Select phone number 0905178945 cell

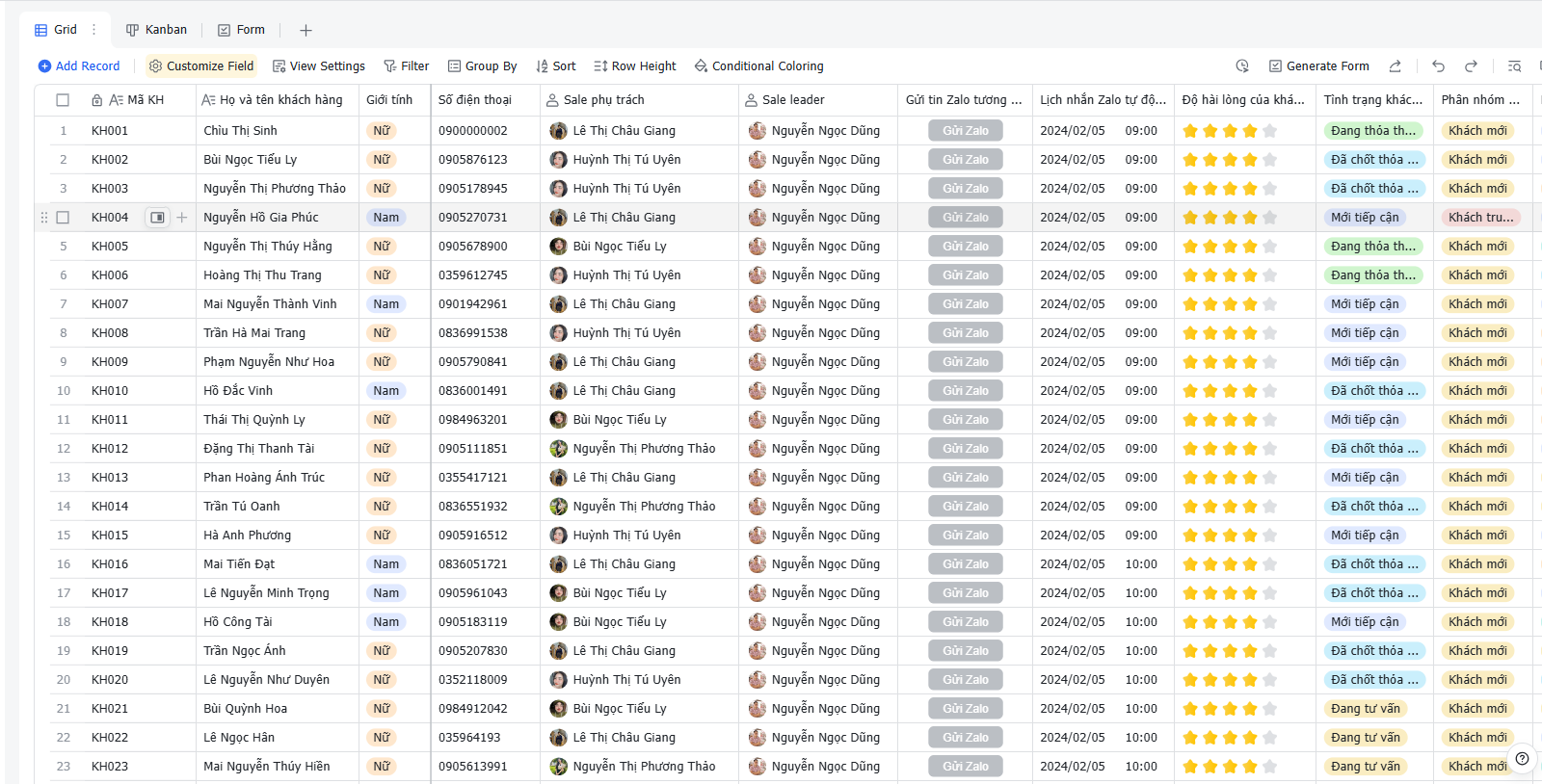tap(485, 189)
